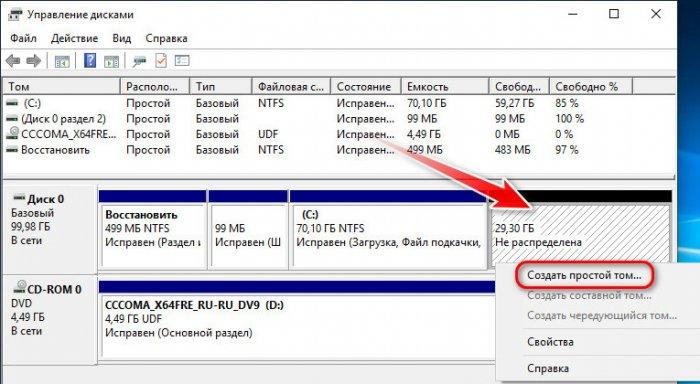Sort by the Состояние column header

[x=366, y=86]
